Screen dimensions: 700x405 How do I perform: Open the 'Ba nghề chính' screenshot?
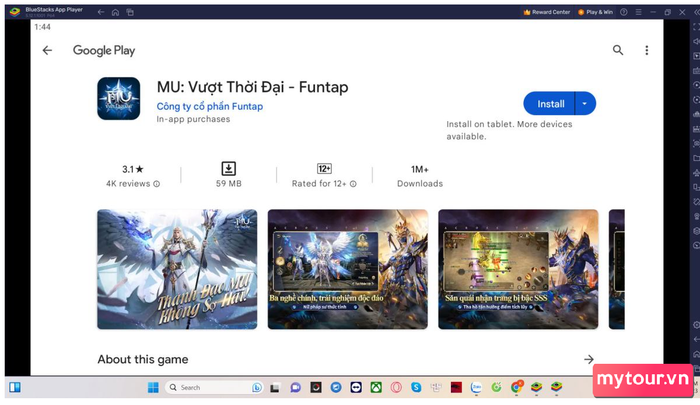coord(348,269)
